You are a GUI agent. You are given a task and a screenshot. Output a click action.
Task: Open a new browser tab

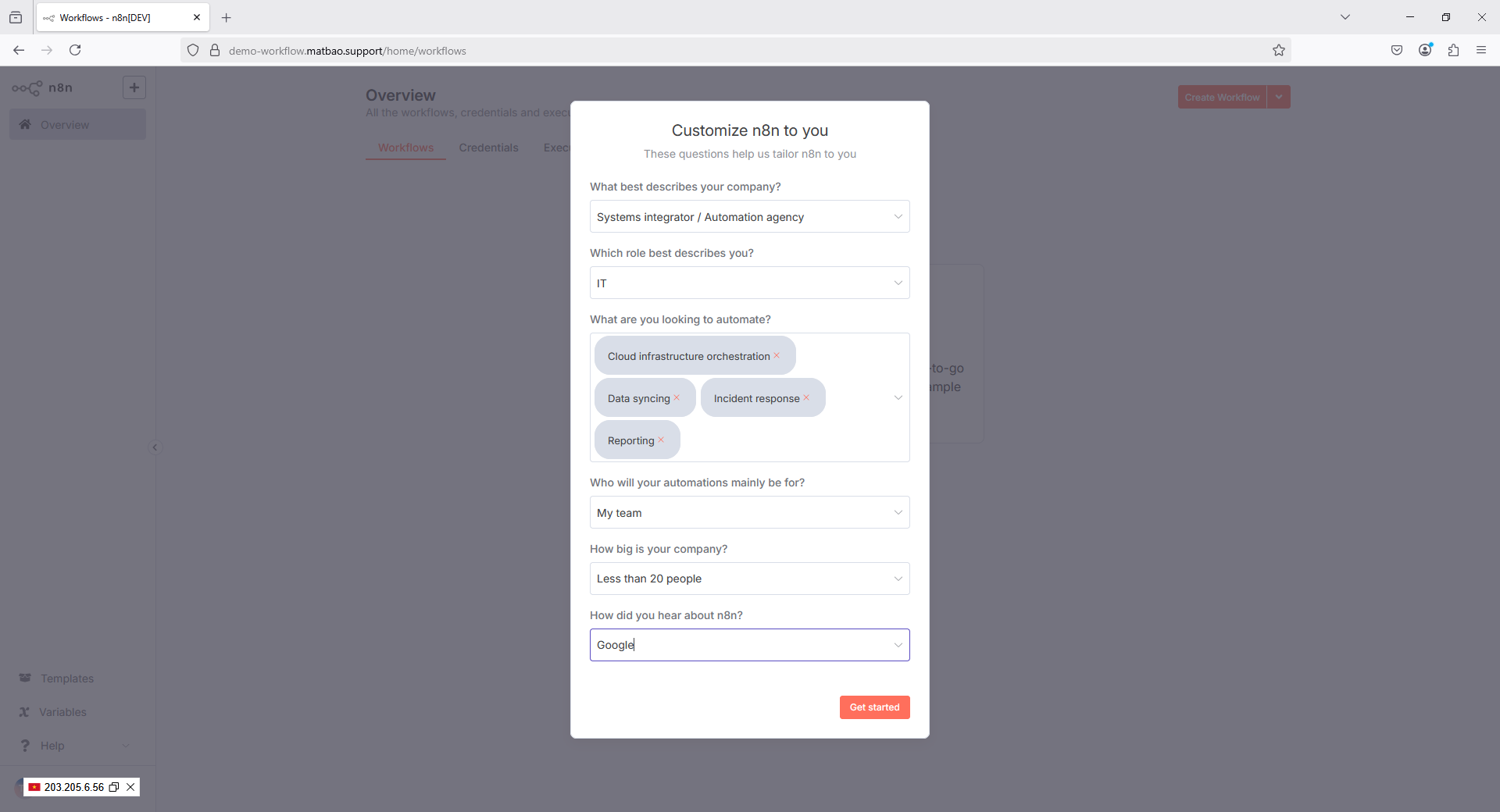tap(227, 17)
